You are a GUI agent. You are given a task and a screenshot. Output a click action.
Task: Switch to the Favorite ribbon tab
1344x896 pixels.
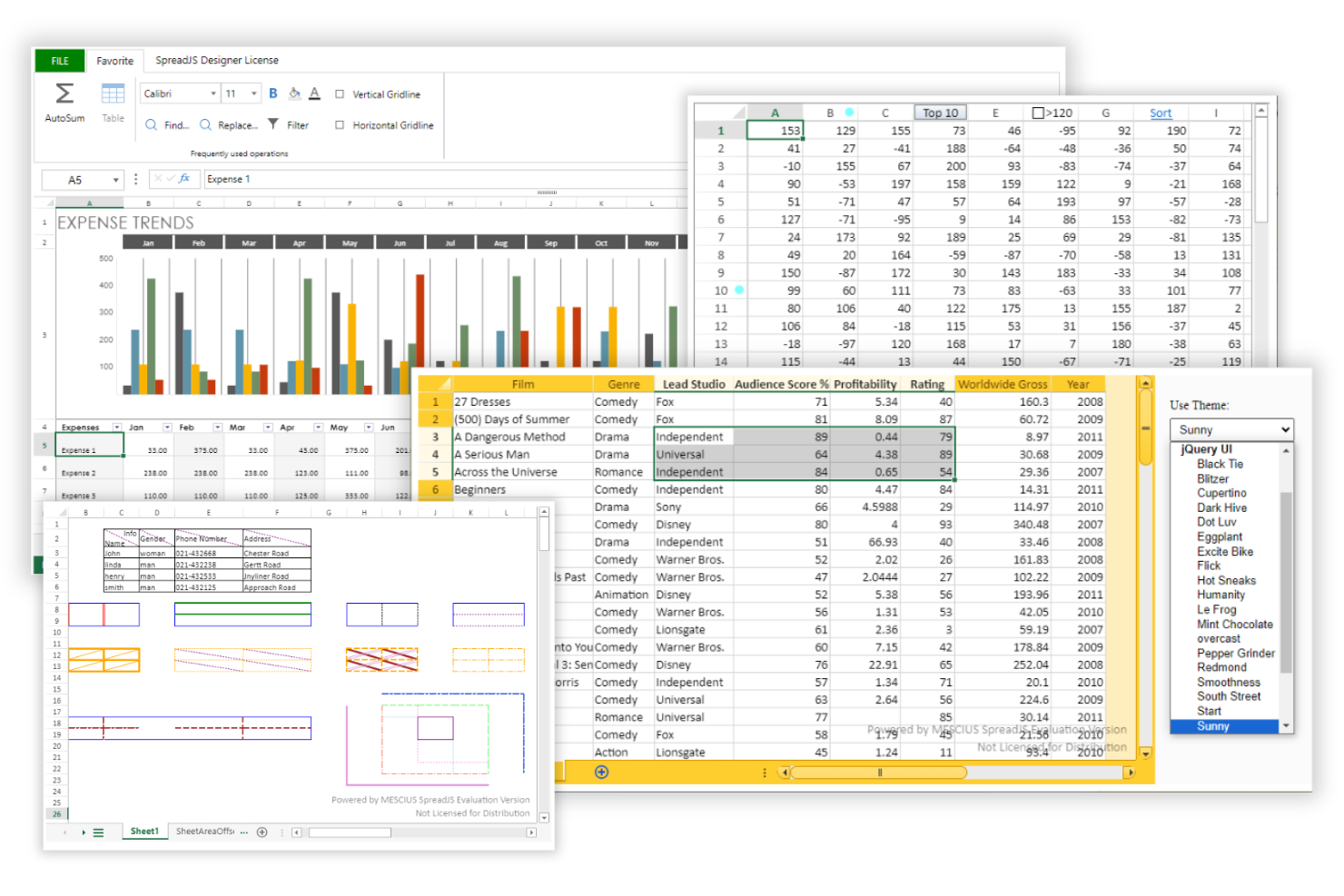(x=114, y=61)
